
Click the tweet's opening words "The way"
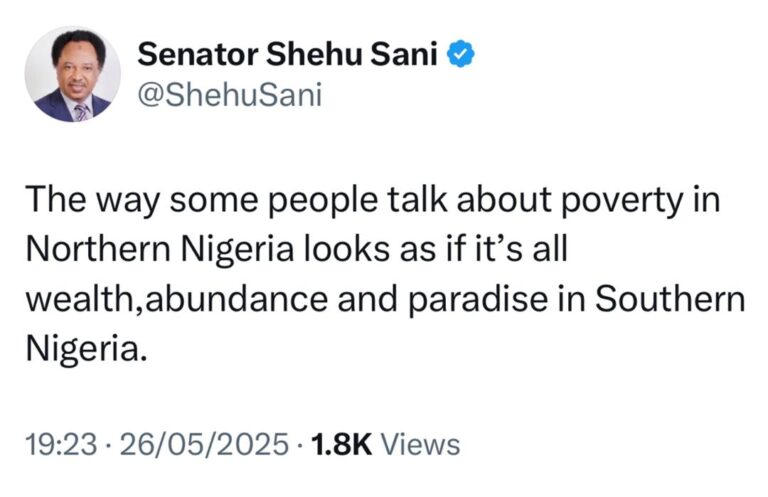(x=93, y=200)
